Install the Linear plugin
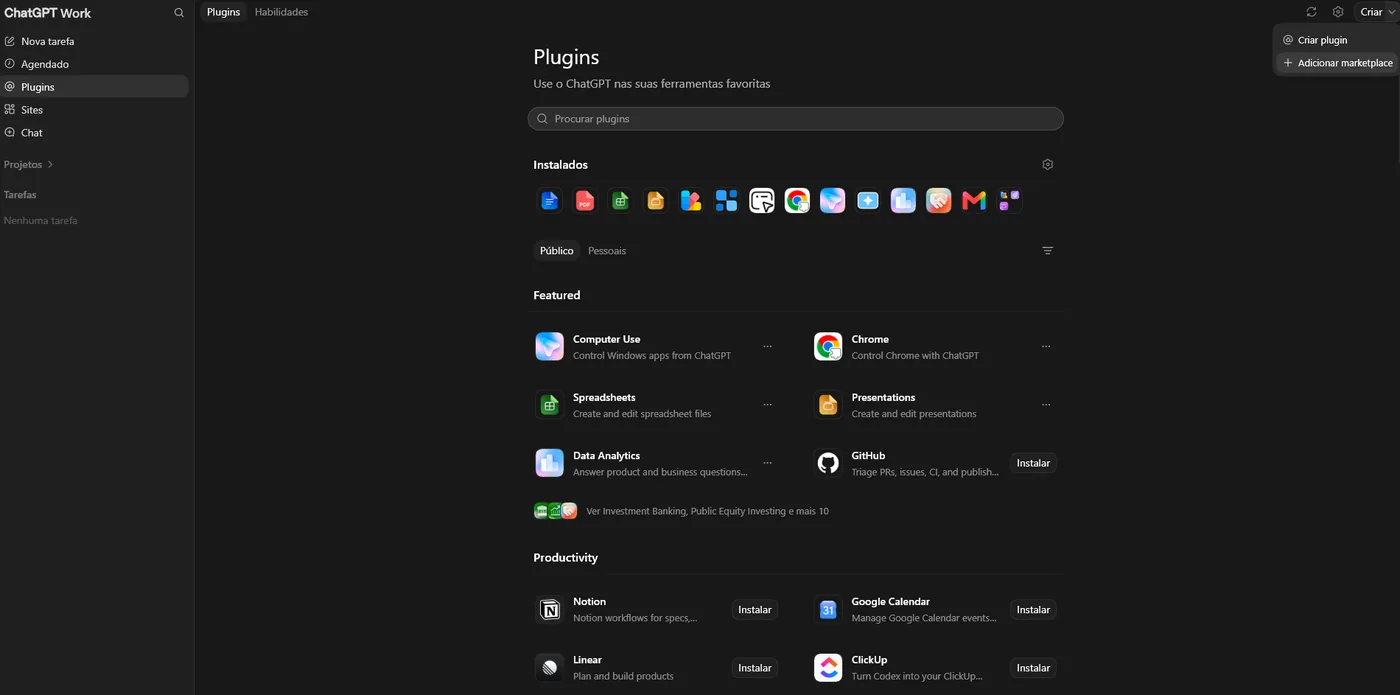 coord(755,668)
